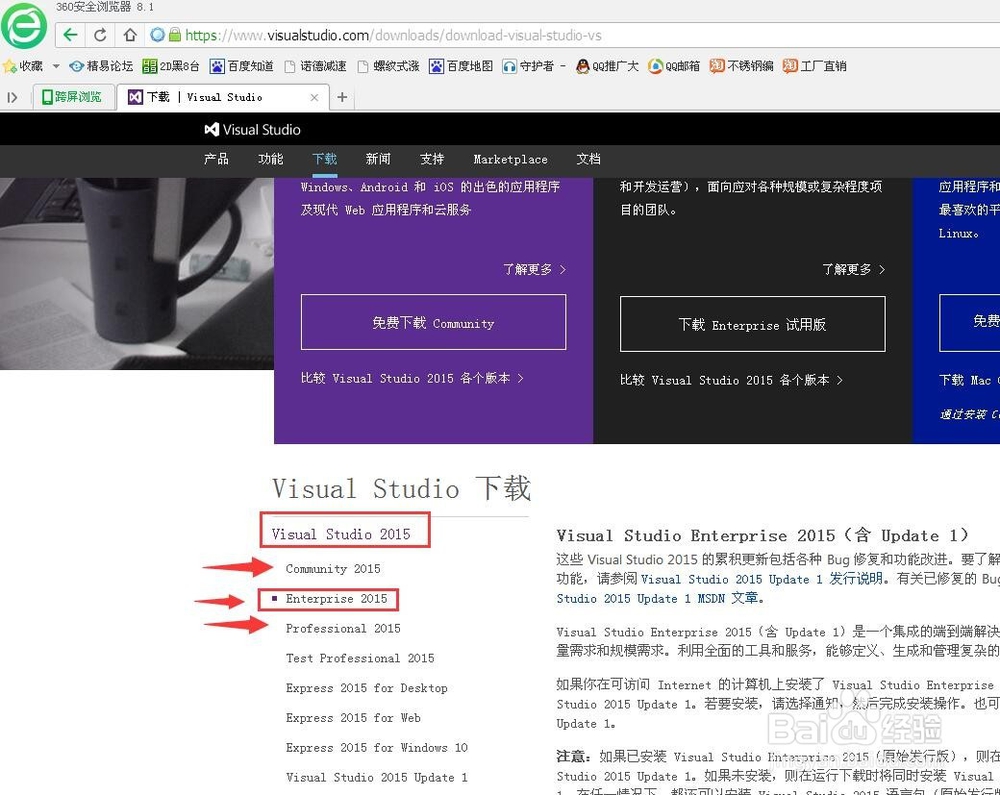Click the browser home icon
Viewport: 1000px width, 795px height.
(x=131, y=34)
